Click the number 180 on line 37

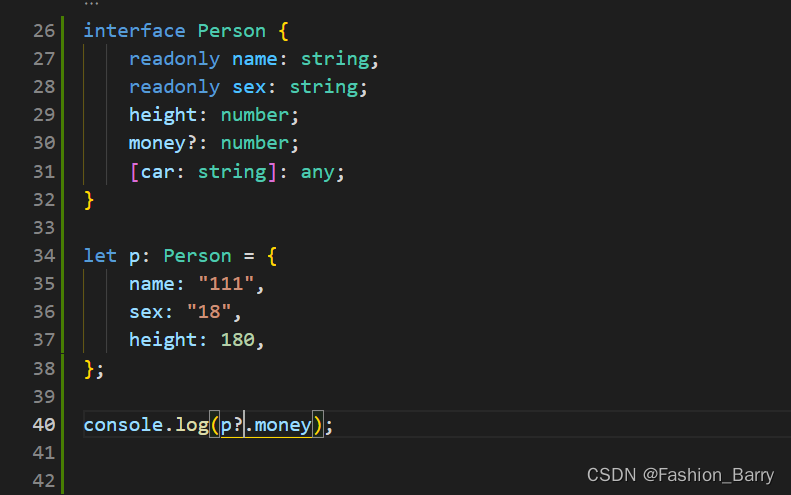[238, 340]
